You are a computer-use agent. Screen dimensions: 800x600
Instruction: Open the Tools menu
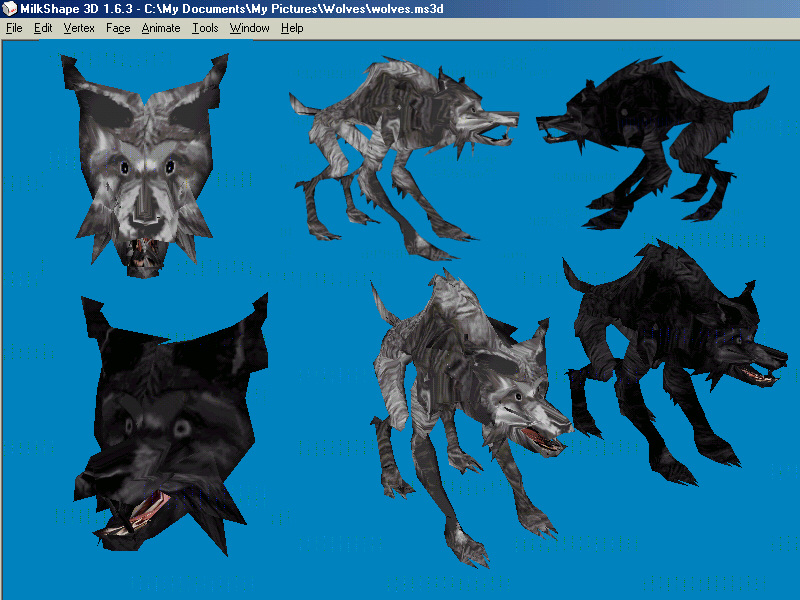(205, 28)
